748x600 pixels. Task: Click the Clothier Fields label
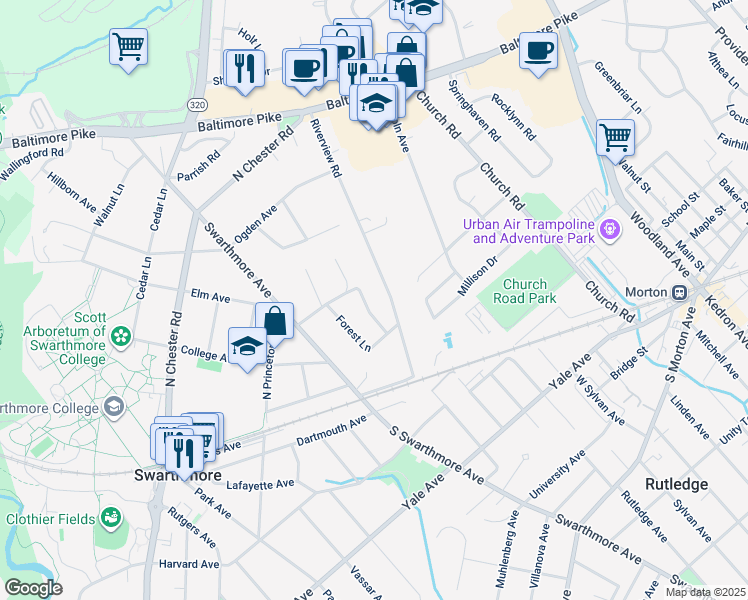(x=51, y=519)
